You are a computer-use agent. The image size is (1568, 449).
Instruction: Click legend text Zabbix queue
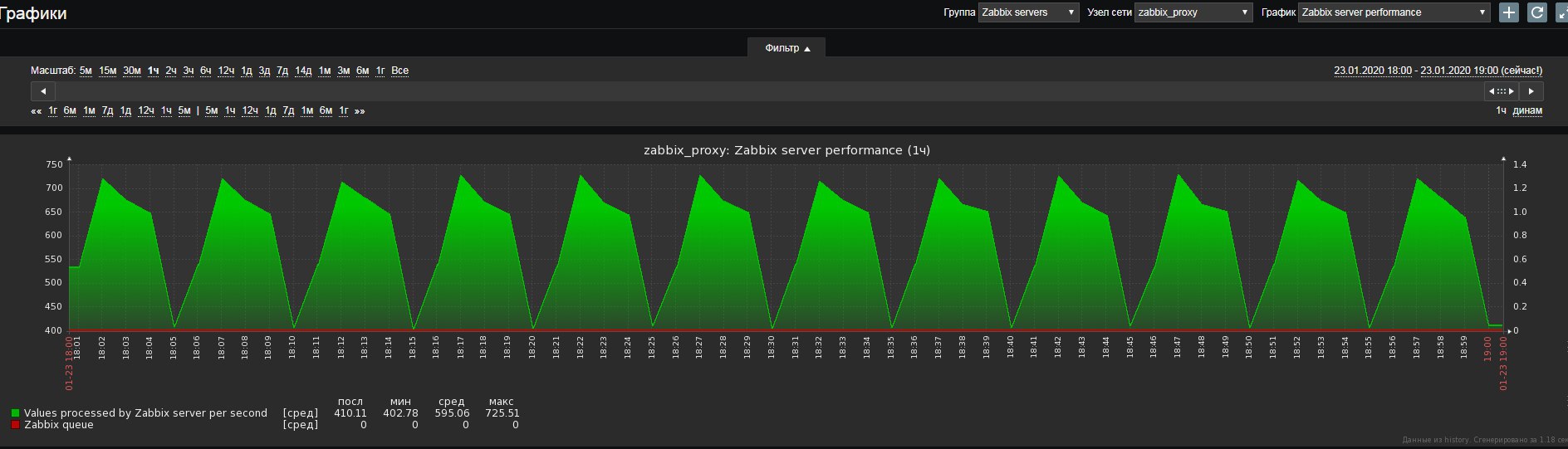coord(59,425)
